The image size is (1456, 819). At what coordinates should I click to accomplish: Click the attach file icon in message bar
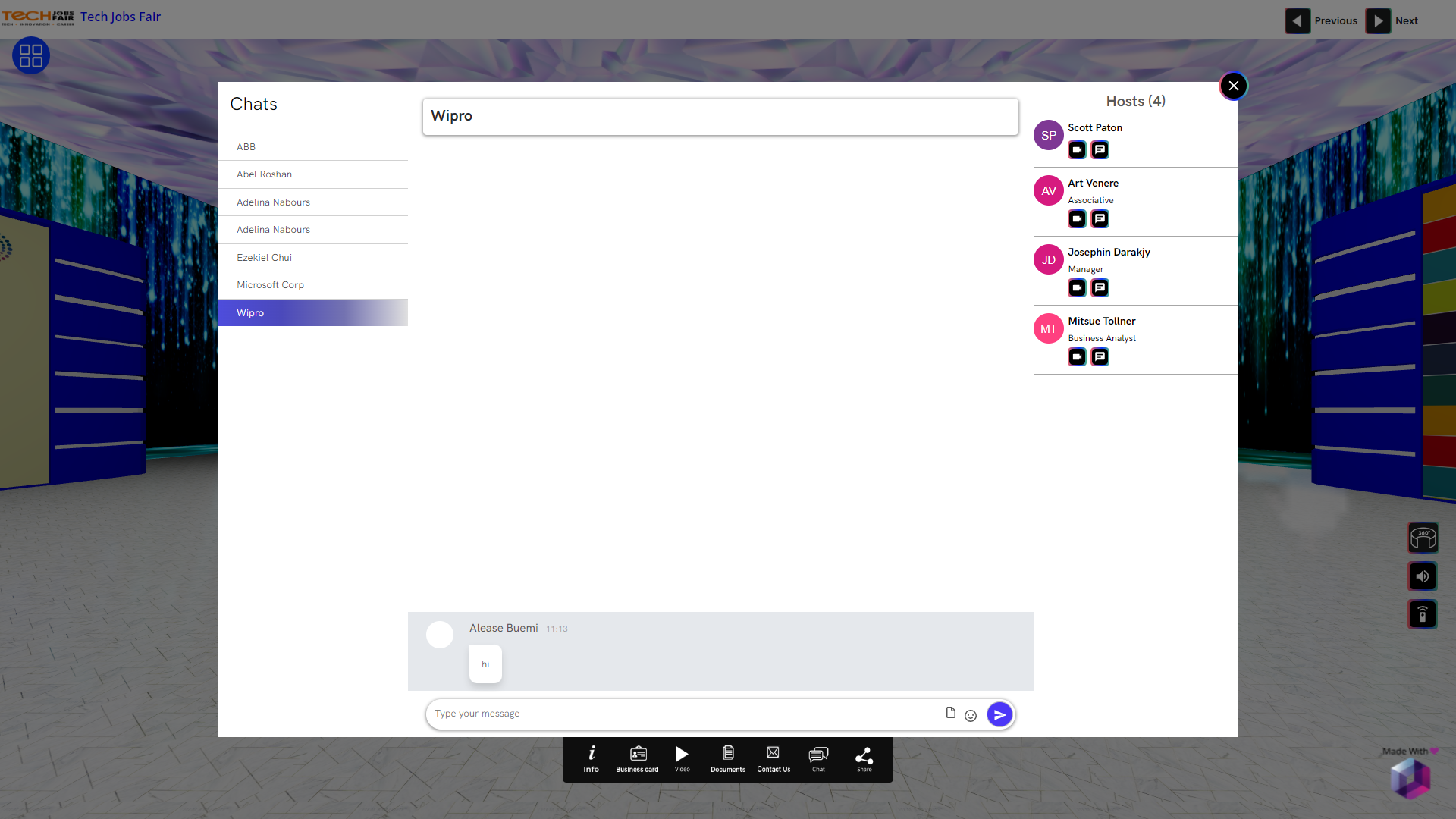(951, 712)
